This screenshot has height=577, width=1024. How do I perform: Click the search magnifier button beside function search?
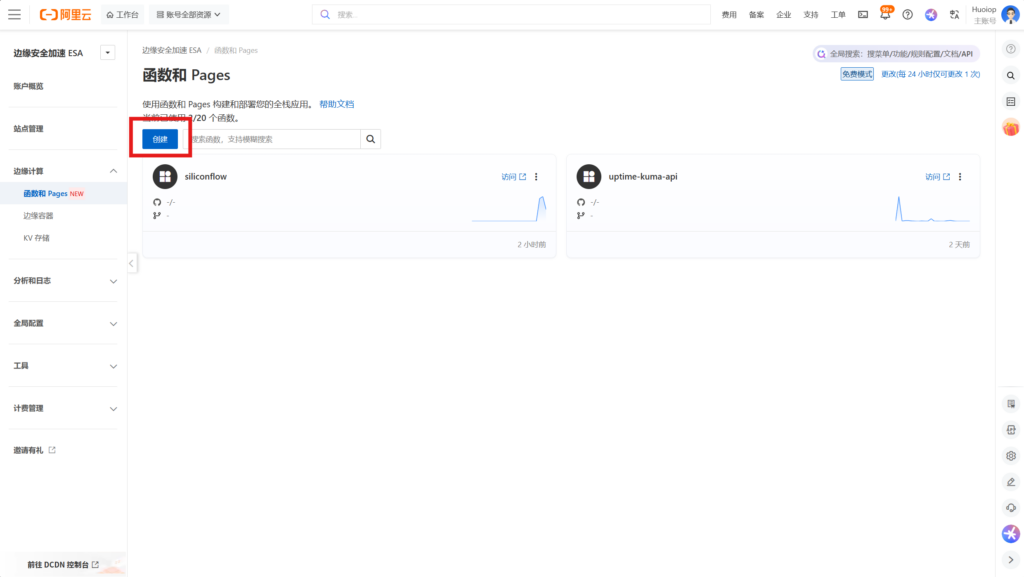point(370,139)
